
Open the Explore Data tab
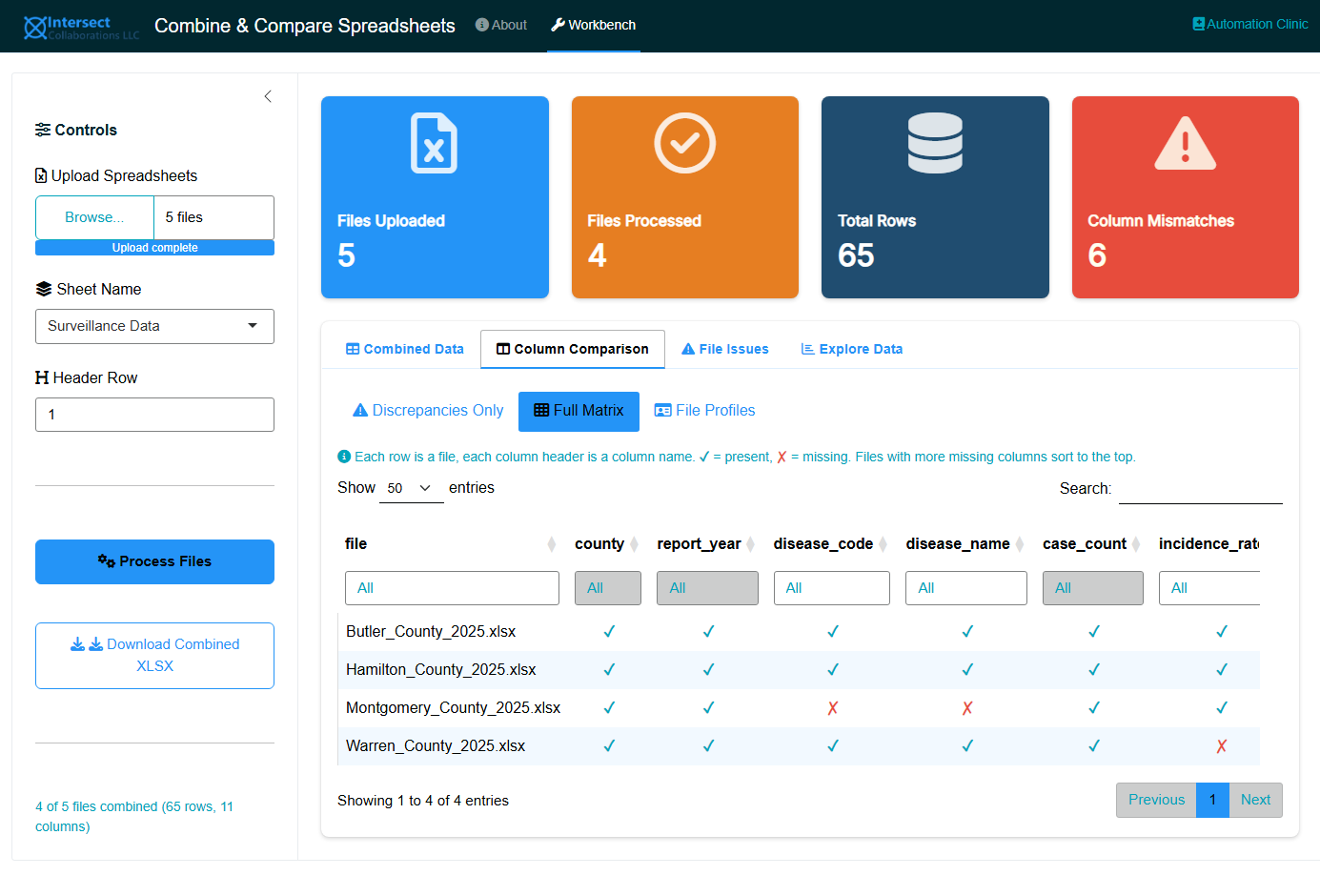[x=851, y=350]
